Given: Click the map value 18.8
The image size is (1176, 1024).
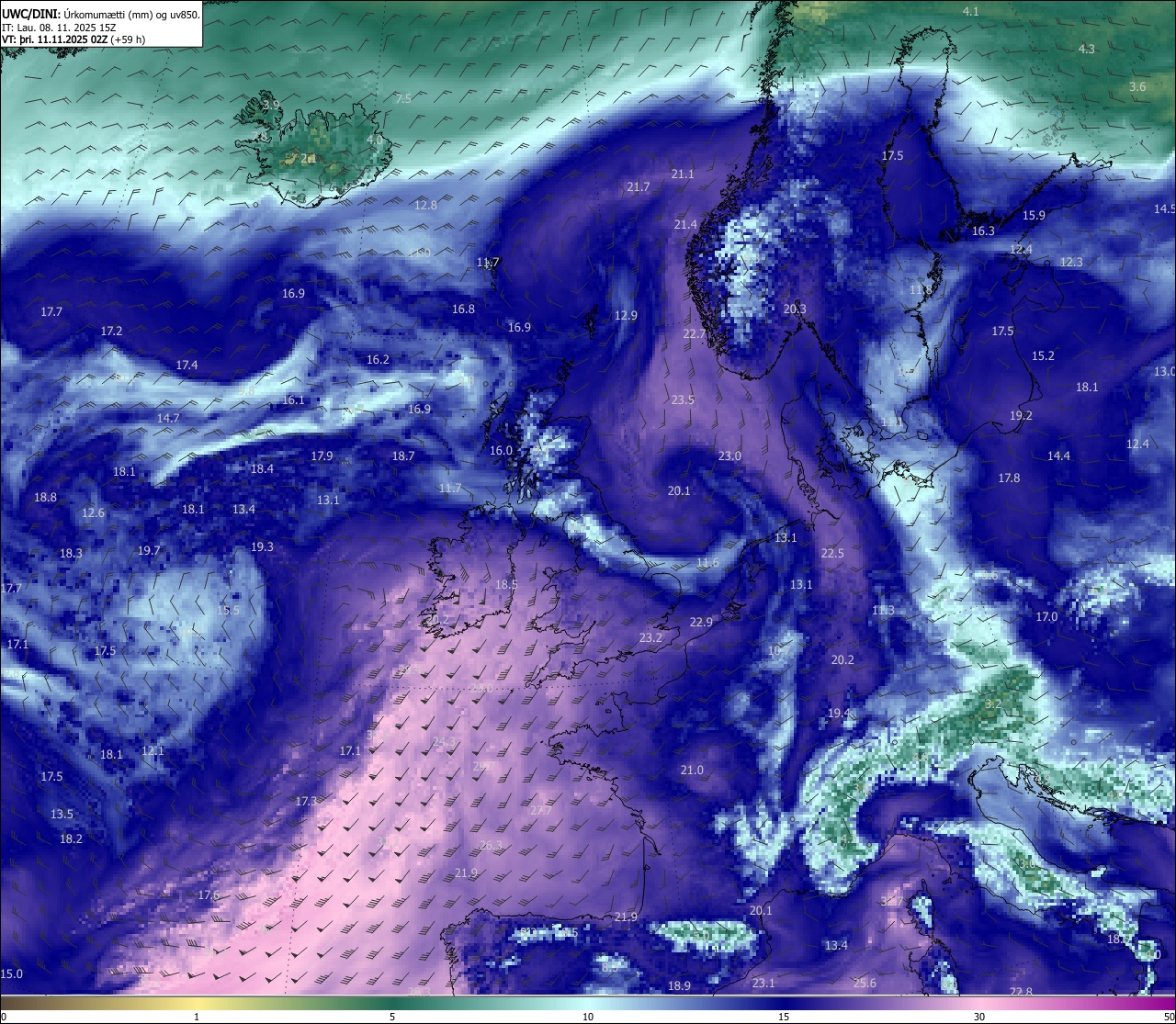Looking at the screenshot, I should point(45,497).
